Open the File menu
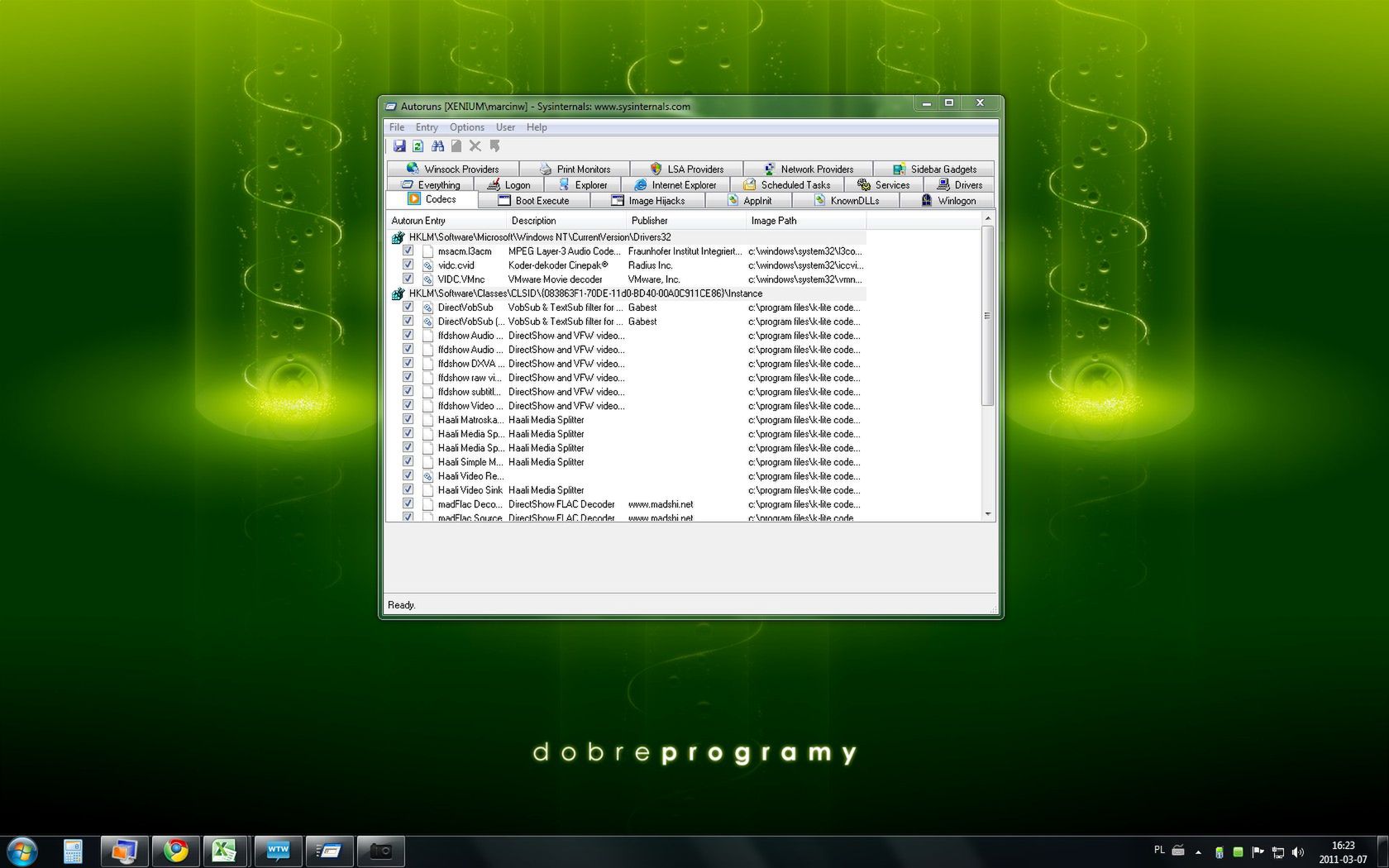This screenshot has width=1389, height=868. [397, 127]
